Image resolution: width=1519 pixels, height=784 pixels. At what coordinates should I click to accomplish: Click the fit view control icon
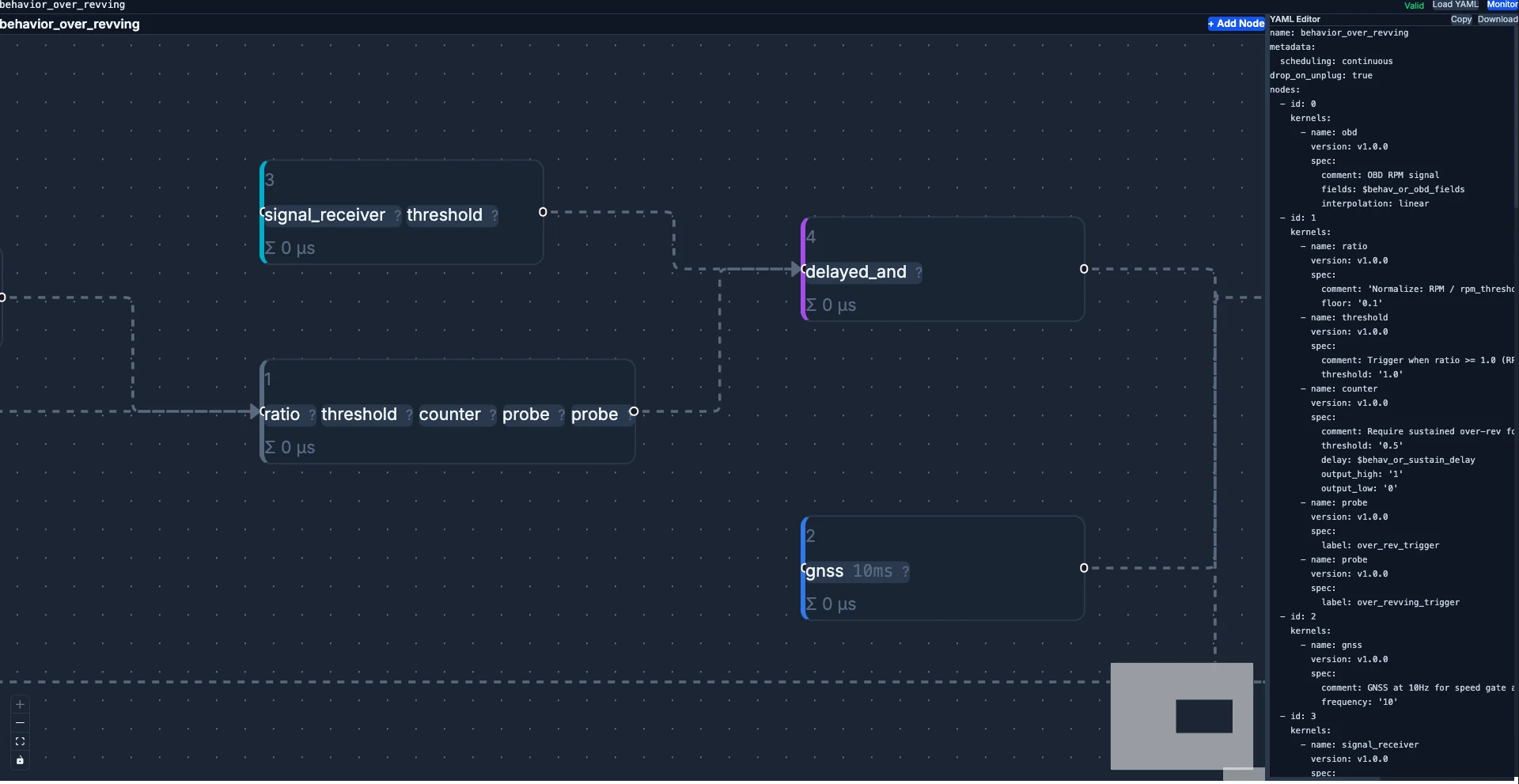click(x=20, y=741)
